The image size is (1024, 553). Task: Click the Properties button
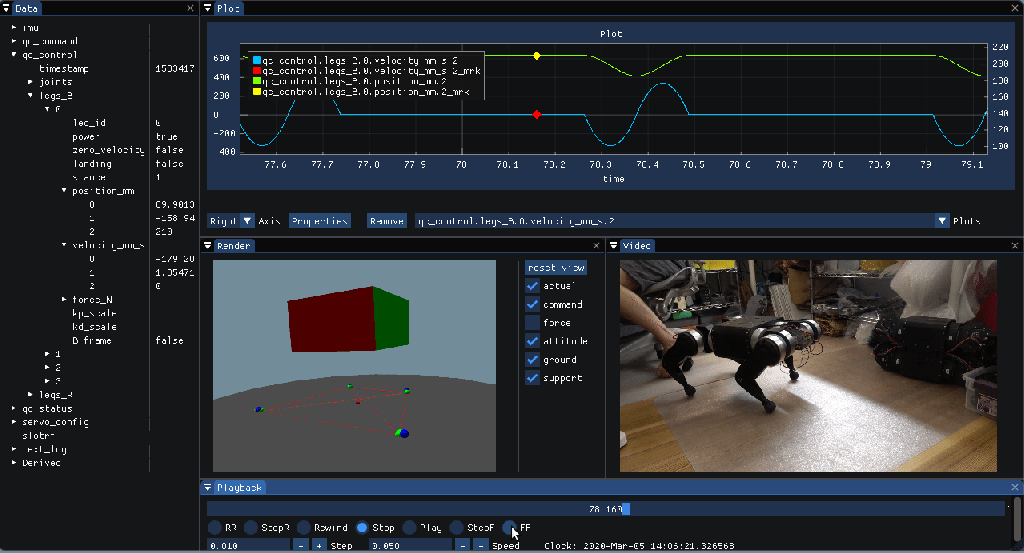319,221
